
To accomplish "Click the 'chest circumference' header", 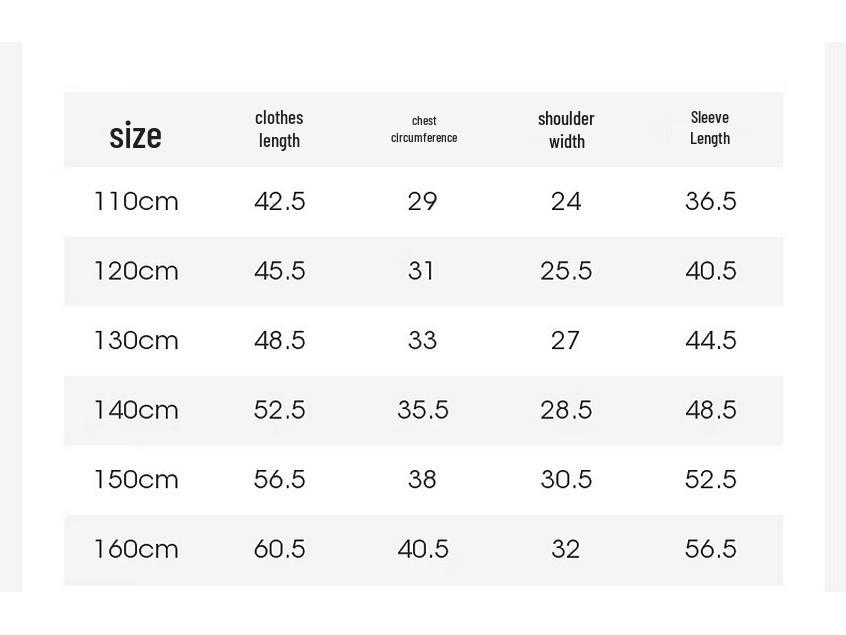I will [x=424, y=129].
